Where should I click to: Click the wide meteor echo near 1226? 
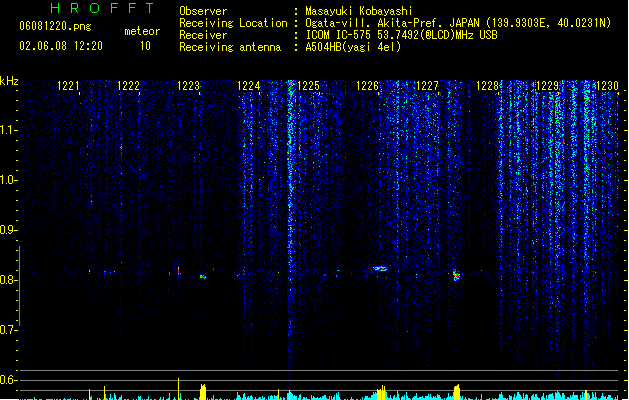(379, 268)
